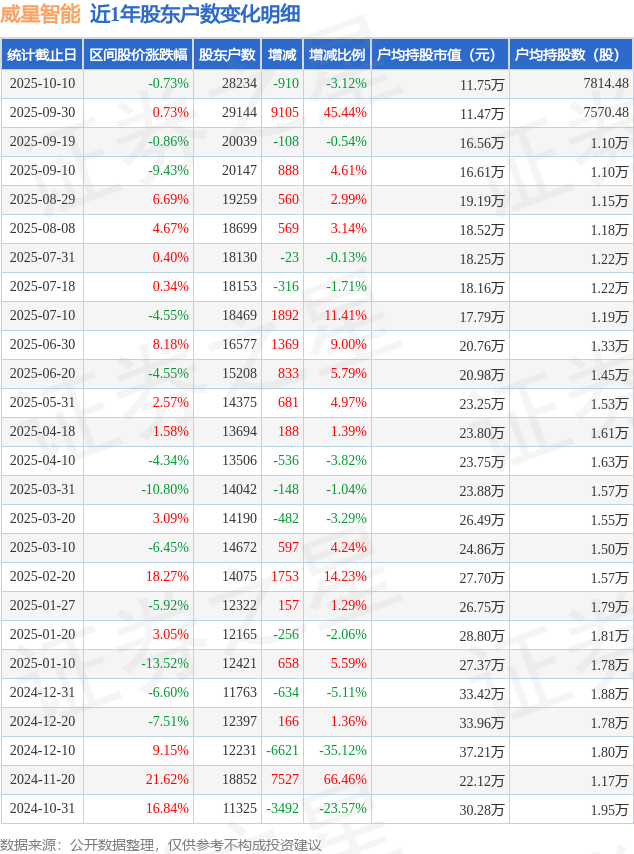Click the 股东户数 column header

pos(227,55)
